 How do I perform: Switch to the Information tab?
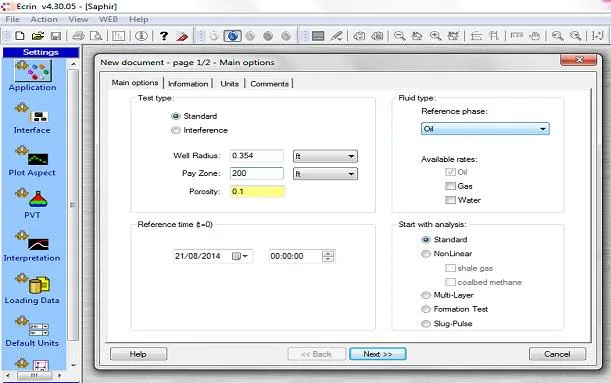(188, 84)
